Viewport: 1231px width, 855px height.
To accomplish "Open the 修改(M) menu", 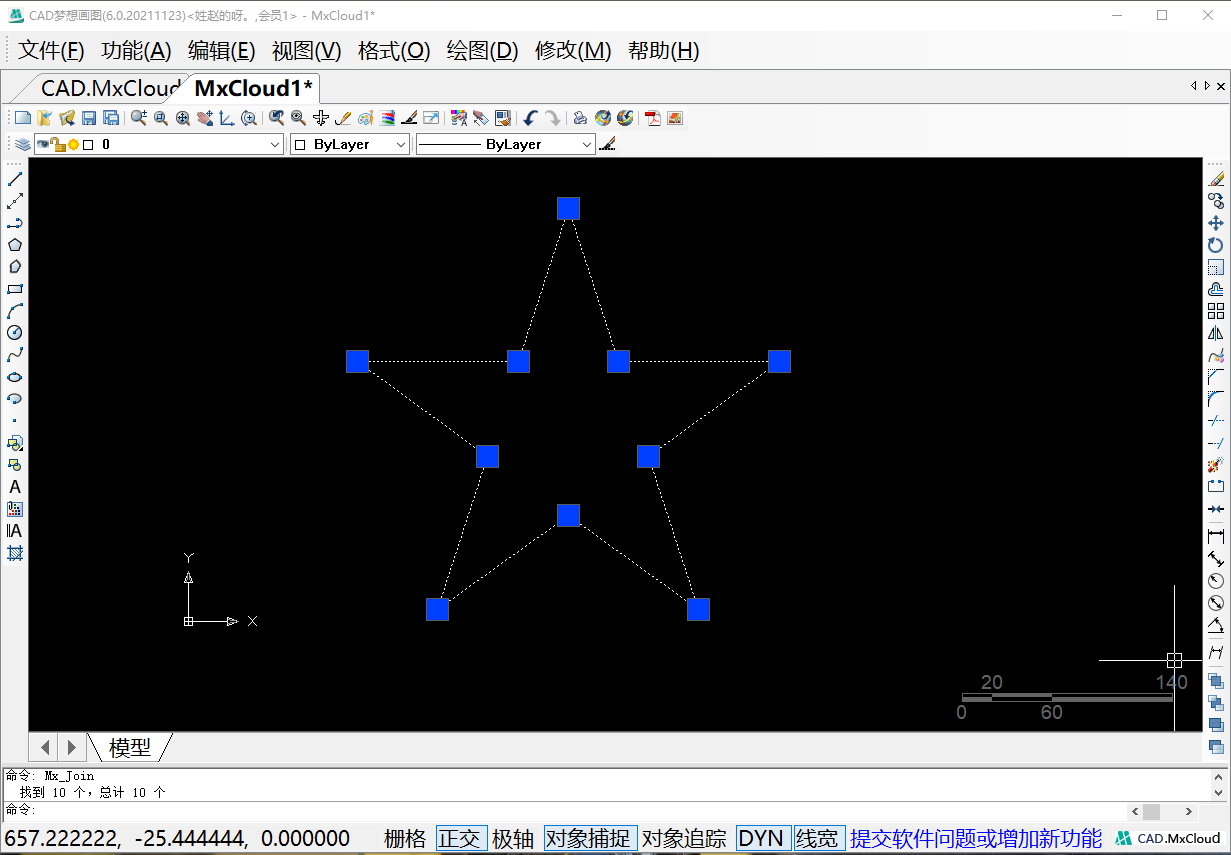I will coord(573,51).
